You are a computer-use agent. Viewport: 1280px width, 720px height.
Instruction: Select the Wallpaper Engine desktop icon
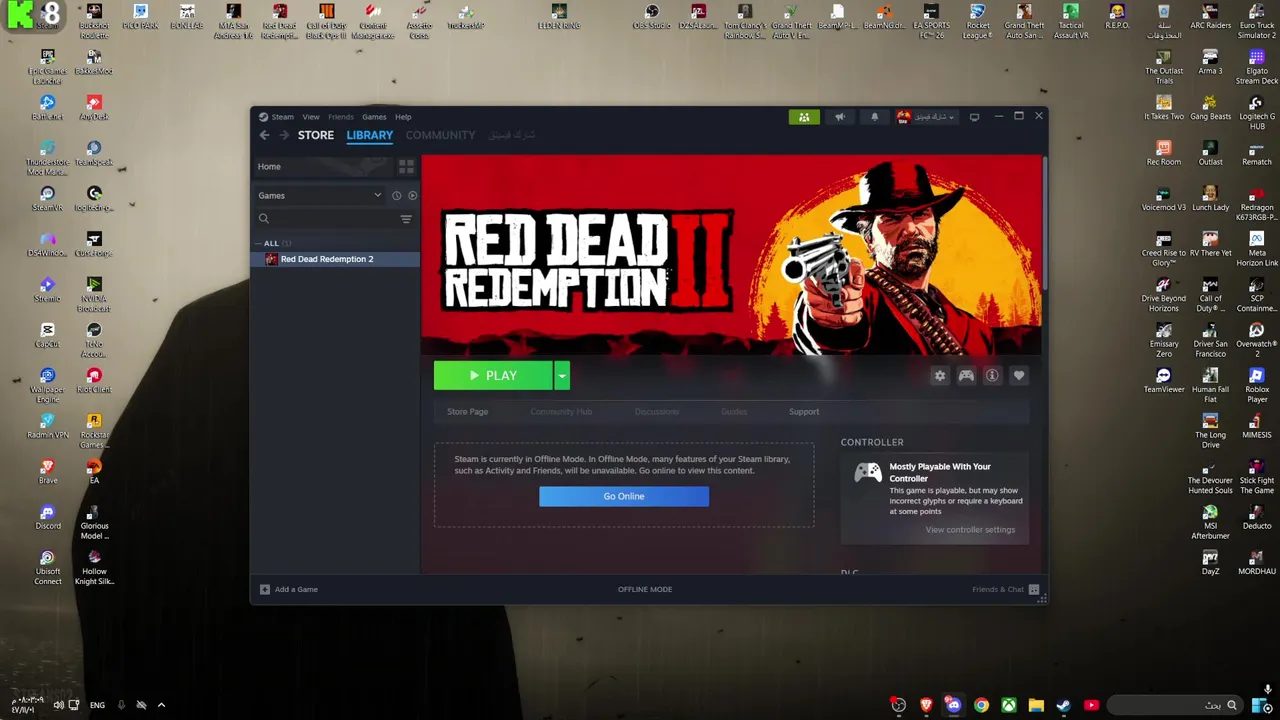point(47,385)
